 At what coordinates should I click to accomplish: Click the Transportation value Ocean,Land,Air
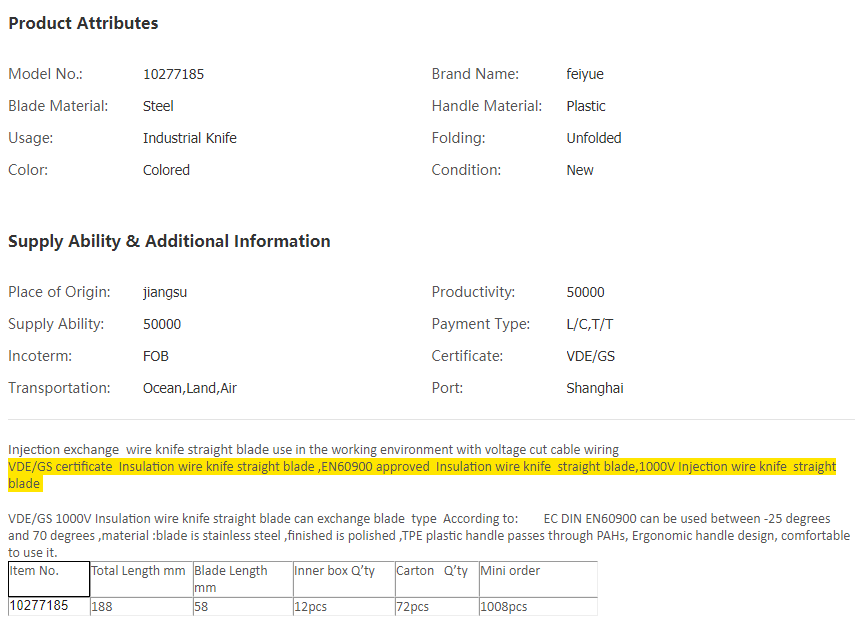[190, 388]
